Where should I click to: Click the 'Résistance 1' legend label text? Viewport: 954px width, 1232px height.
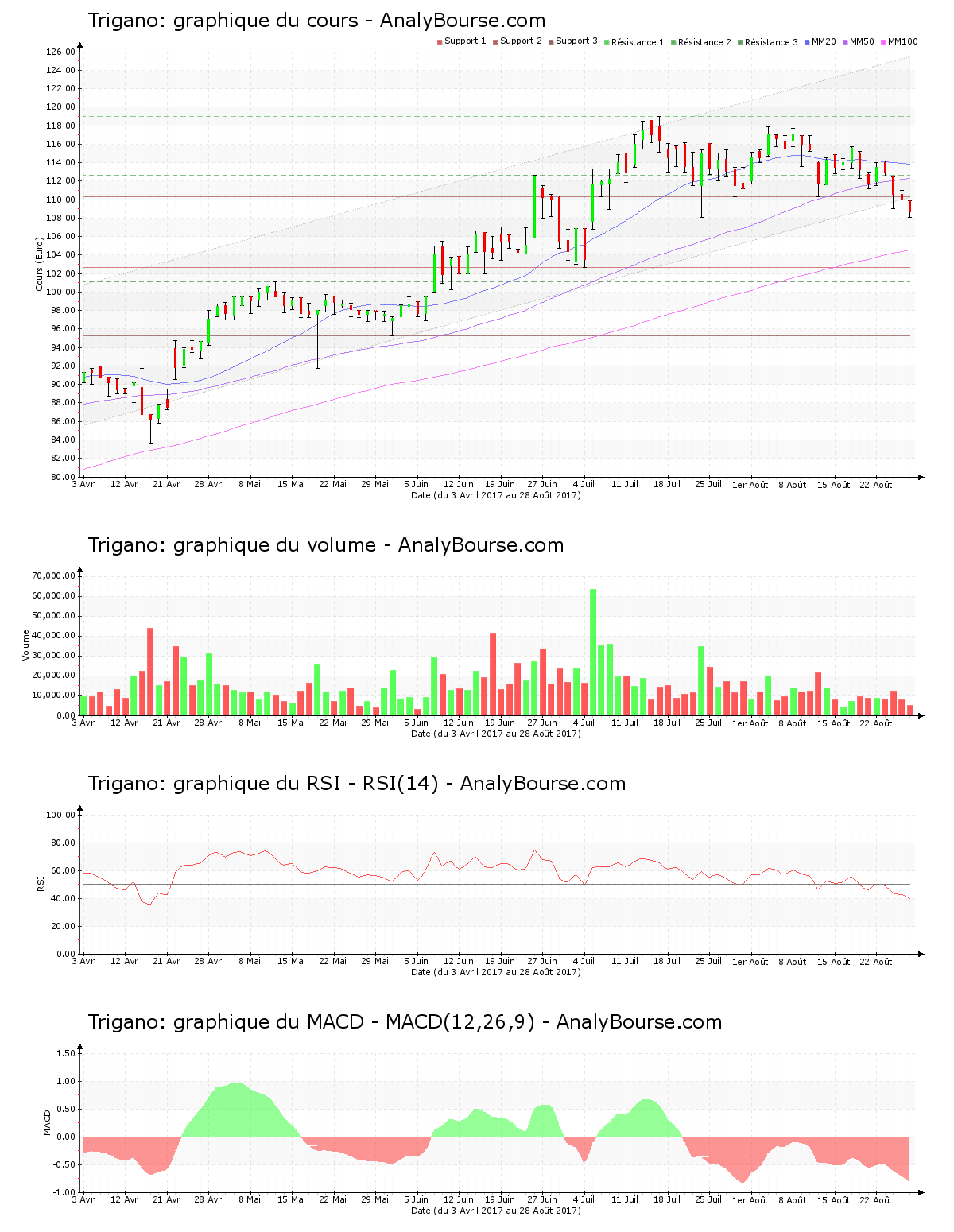(638, 42)
